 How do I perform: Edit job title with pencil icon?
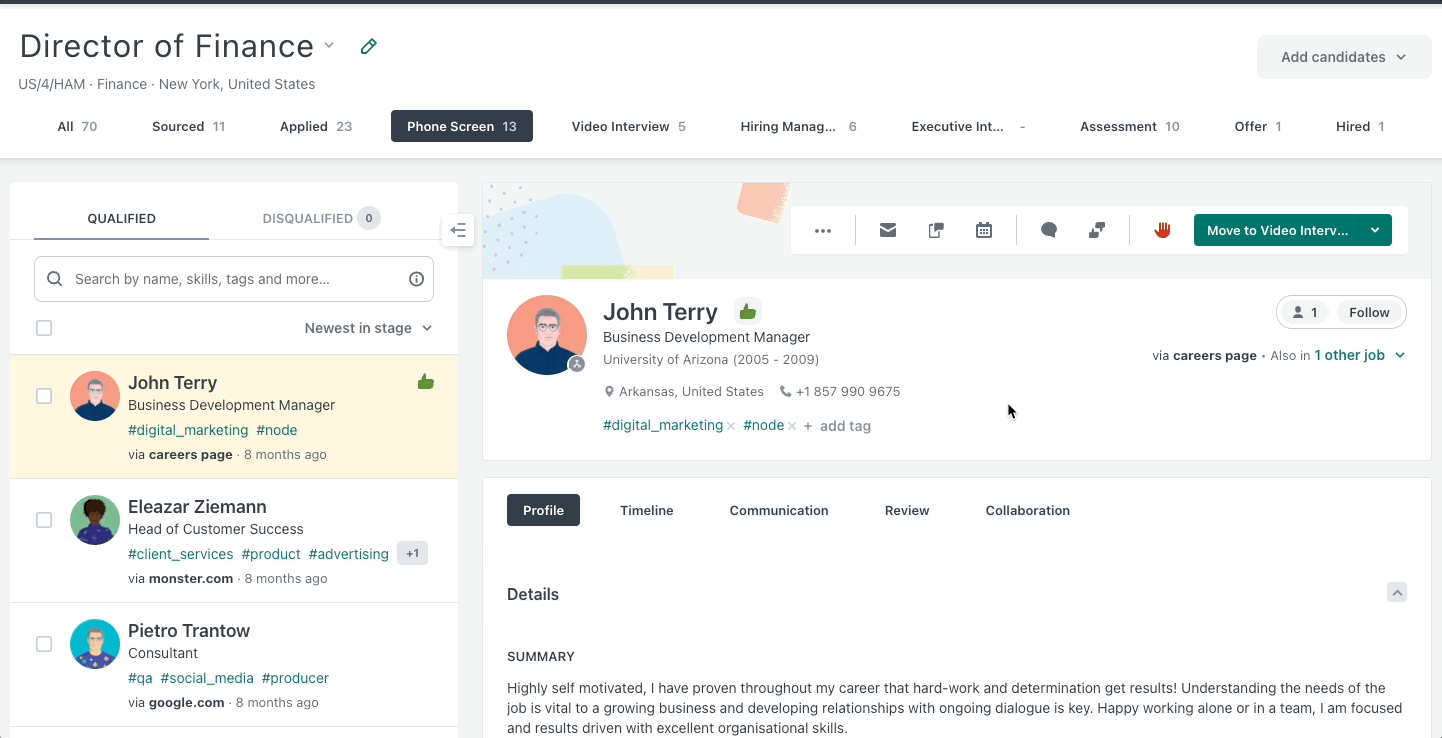[x=368, y=46]
